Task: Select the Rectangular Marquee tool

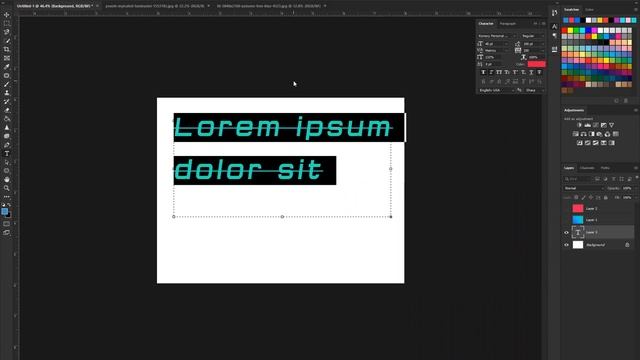Action: pos(7,23)
